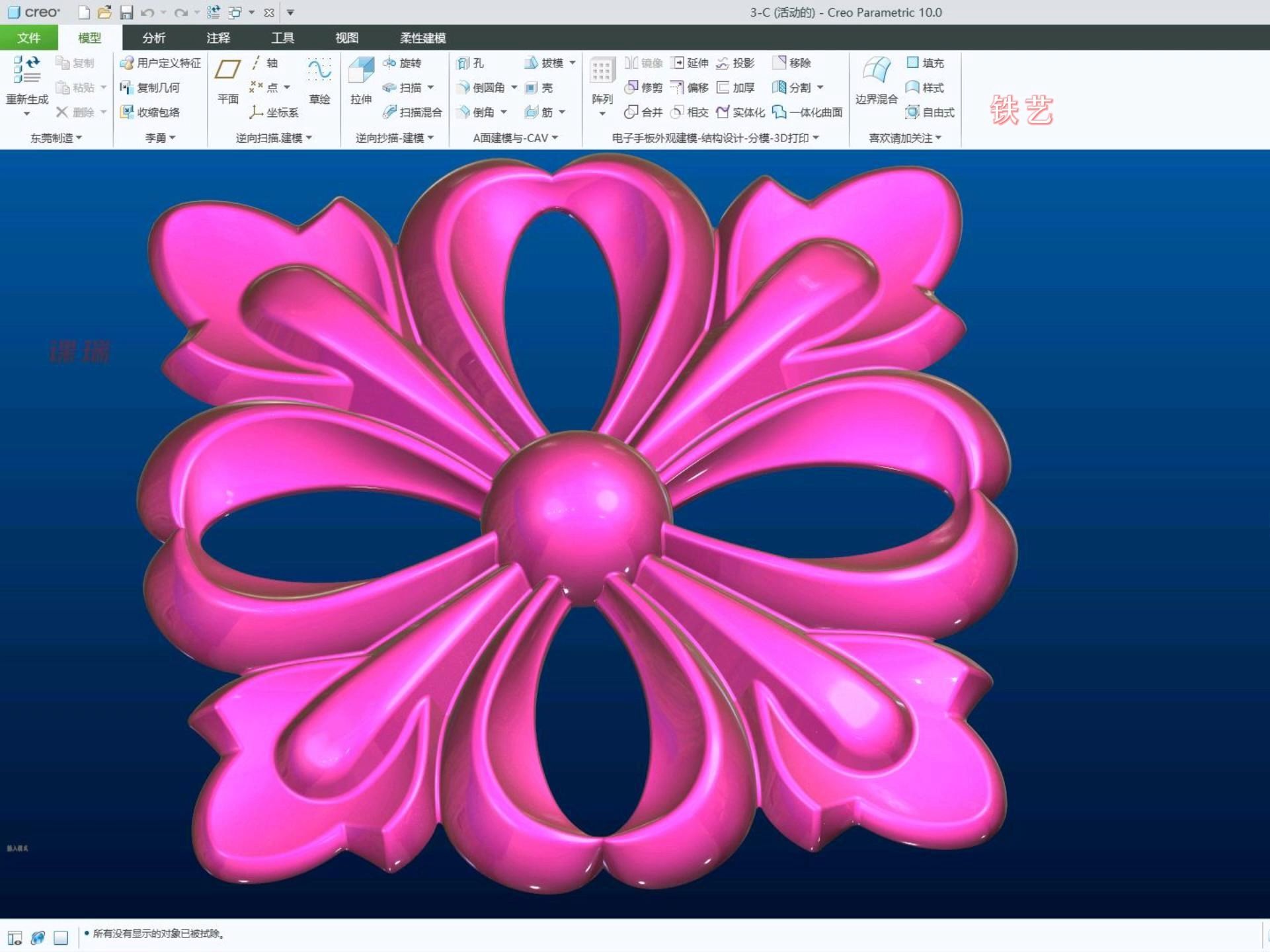Toggle the model tree panel visibility
This screenshot has height=952, width=1270.
point(14,937)
